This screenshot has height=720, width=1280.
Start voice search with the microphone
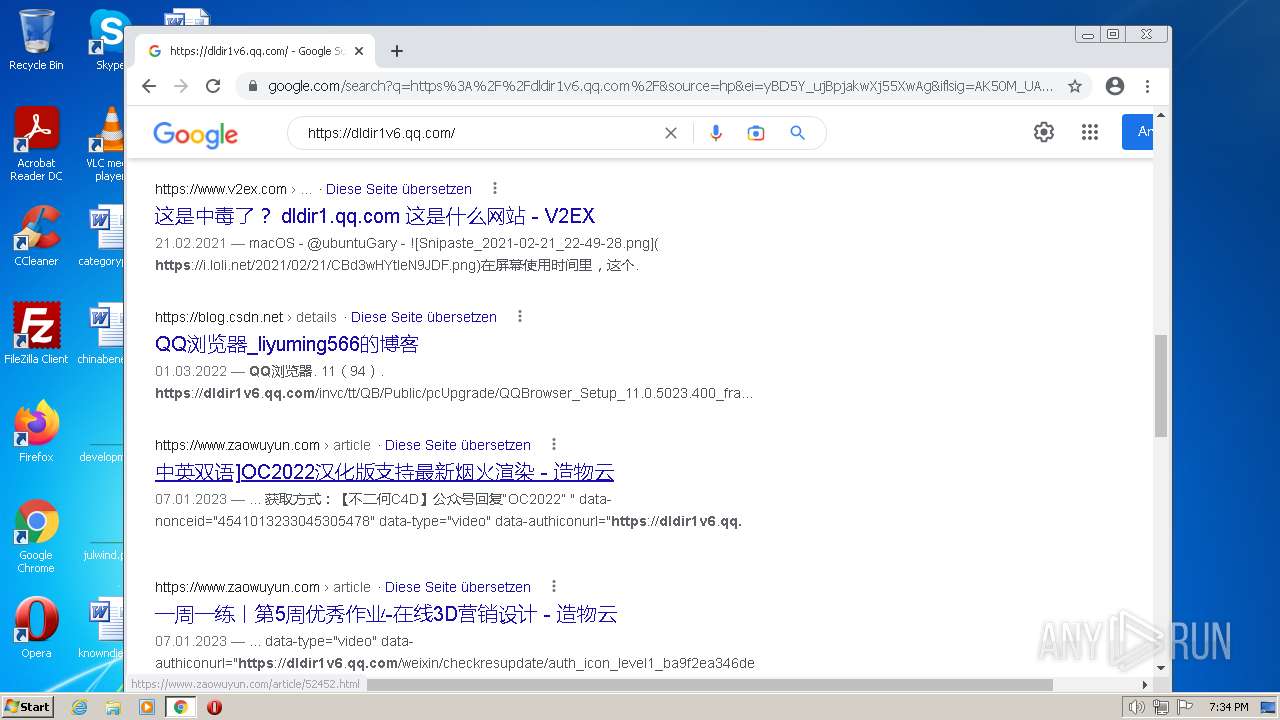pyautogui.click(x=715, y=133)
